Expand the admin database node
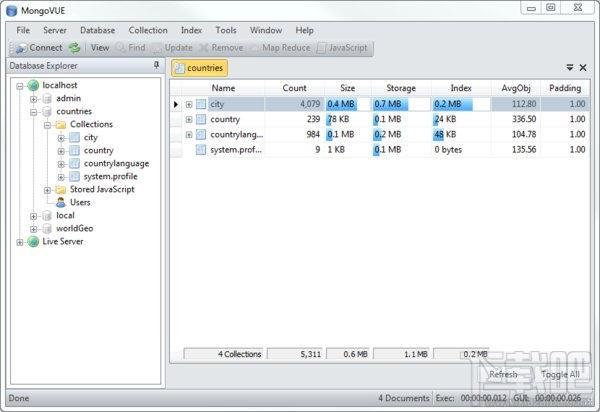Screen dimensions: 600x412 [34, 99]
